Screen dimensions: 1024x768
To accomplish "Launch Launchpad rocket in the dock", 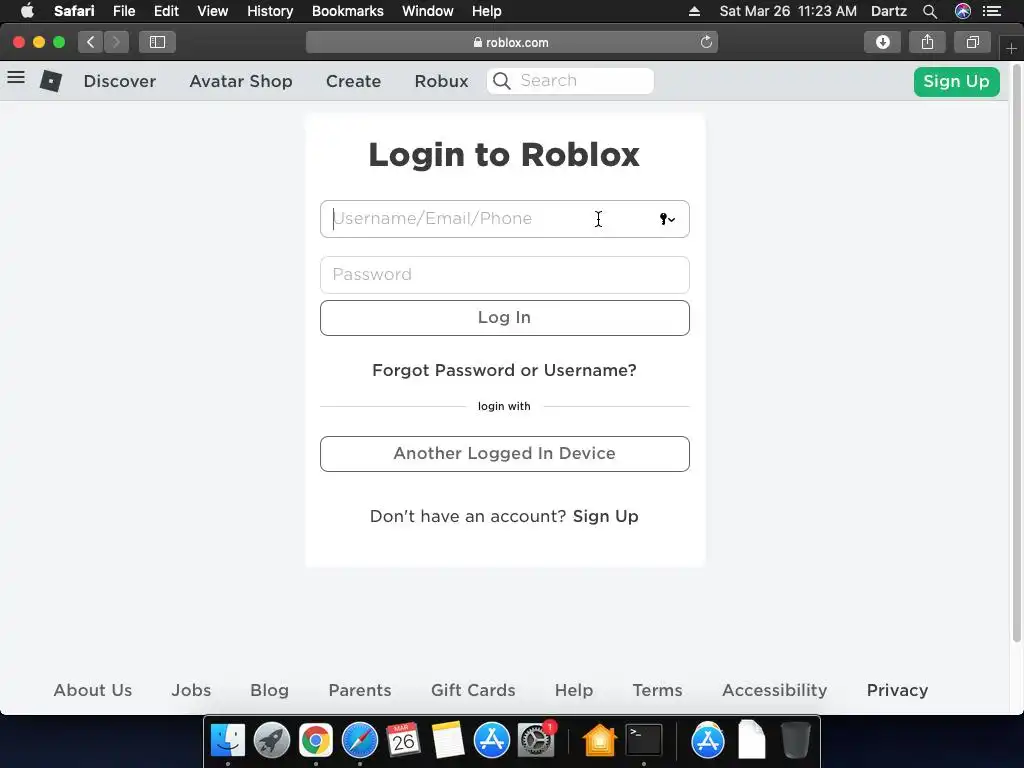I will pyautogui.click(x=272, y=741).
